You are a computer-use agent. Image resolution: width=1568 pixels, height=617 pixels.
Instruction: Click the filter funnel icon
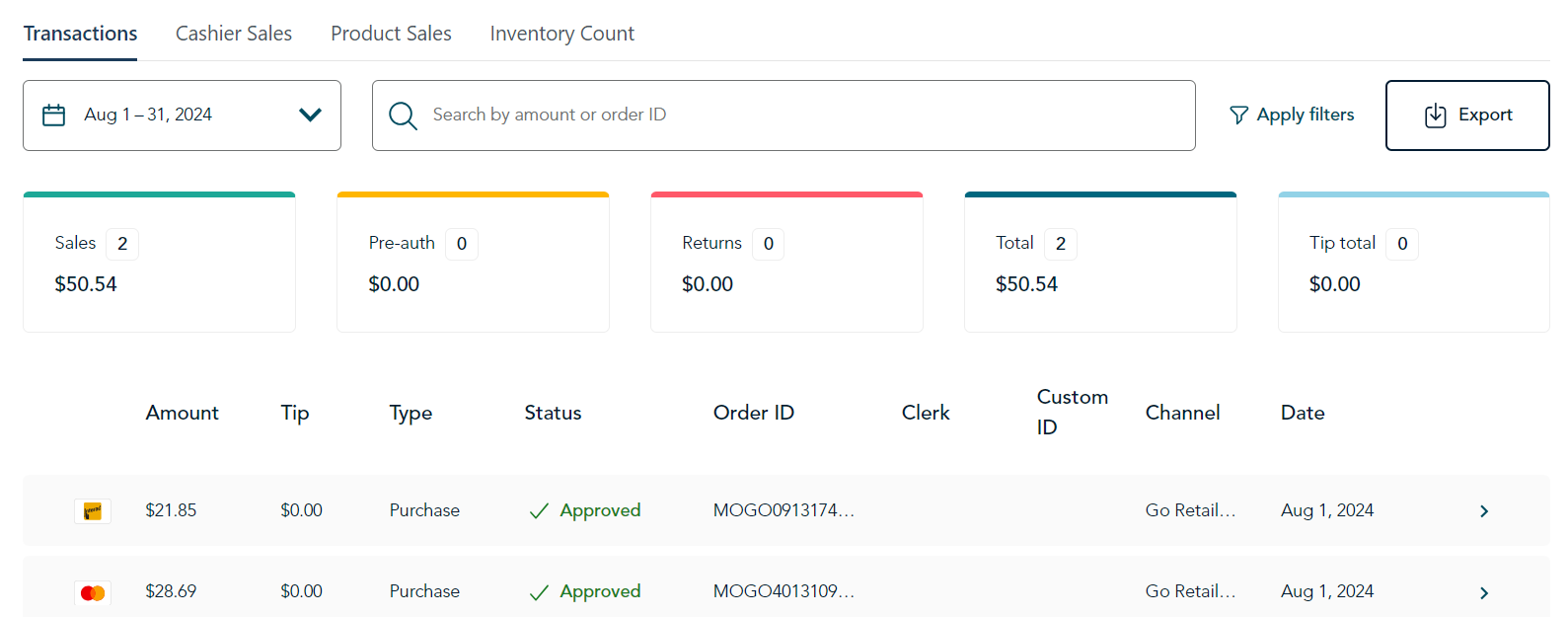[x=1238, y=116]
